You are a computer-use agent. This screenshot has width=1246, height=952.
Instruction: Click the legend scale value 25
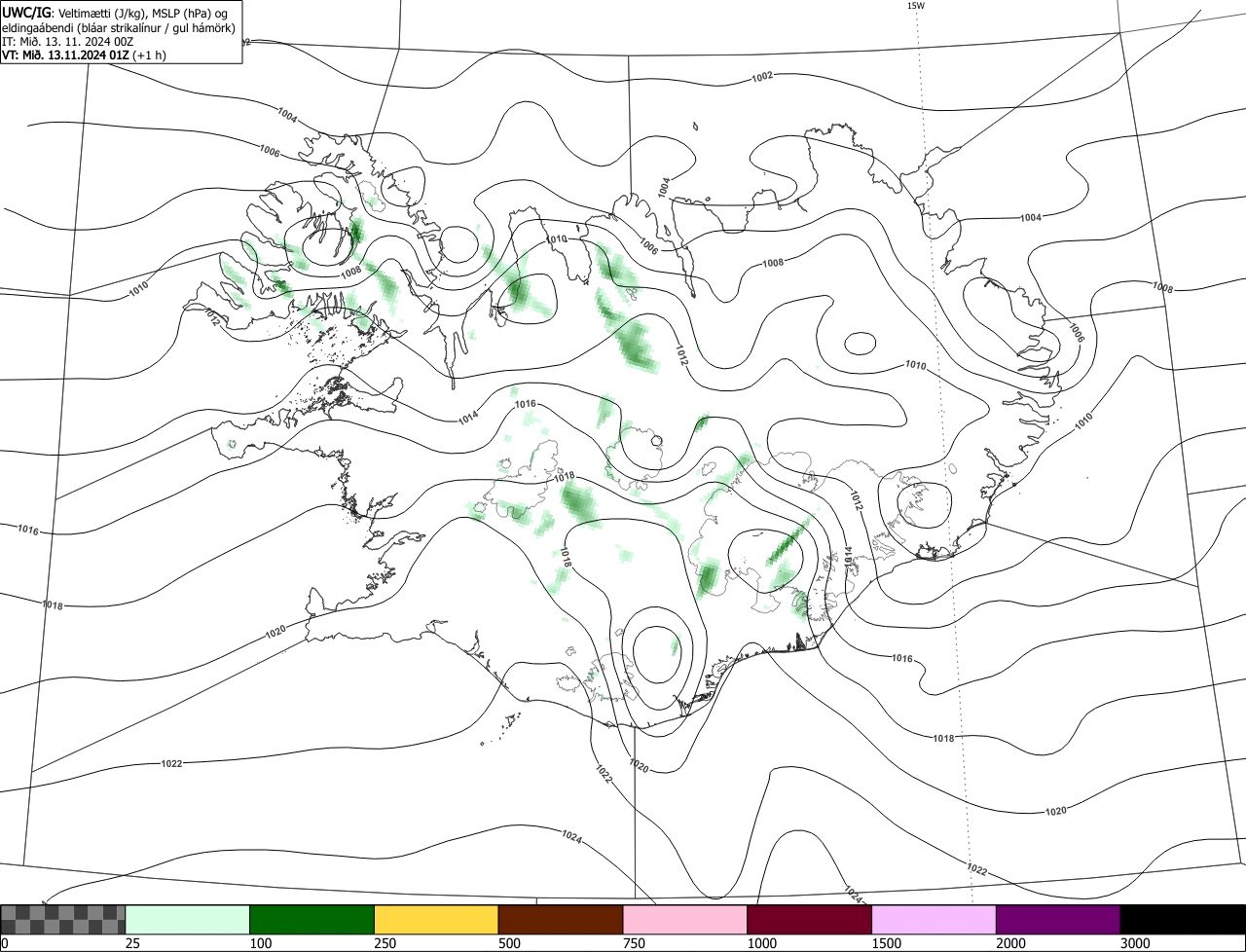coord(132,943)
